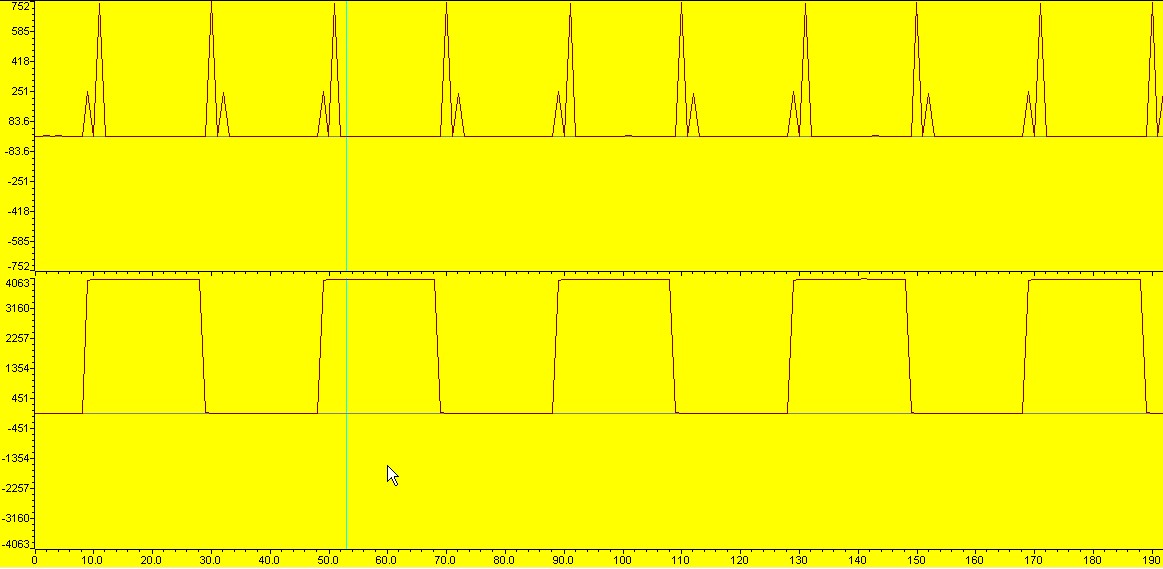Viewport: 1163px width, 569px height.
Task: Click the upper plot Y-axis label 752
Action: 21,6
